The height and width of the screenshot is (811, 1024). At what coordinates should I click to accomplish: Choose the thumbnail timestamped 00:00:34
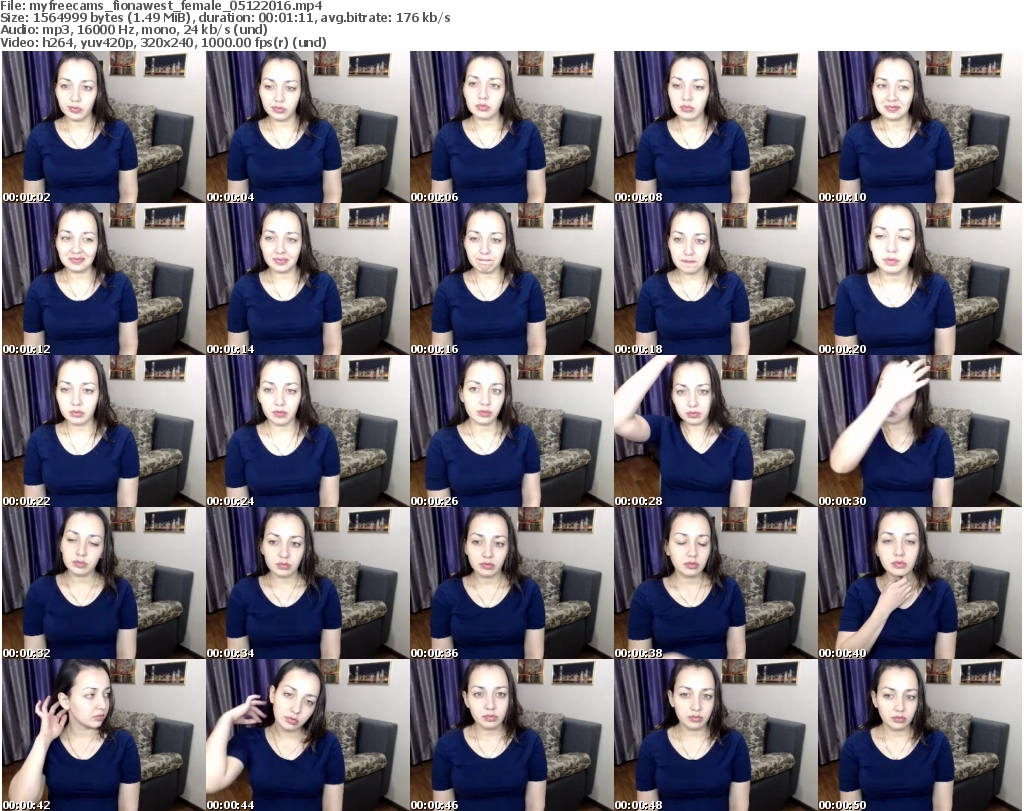pos(308,584)
